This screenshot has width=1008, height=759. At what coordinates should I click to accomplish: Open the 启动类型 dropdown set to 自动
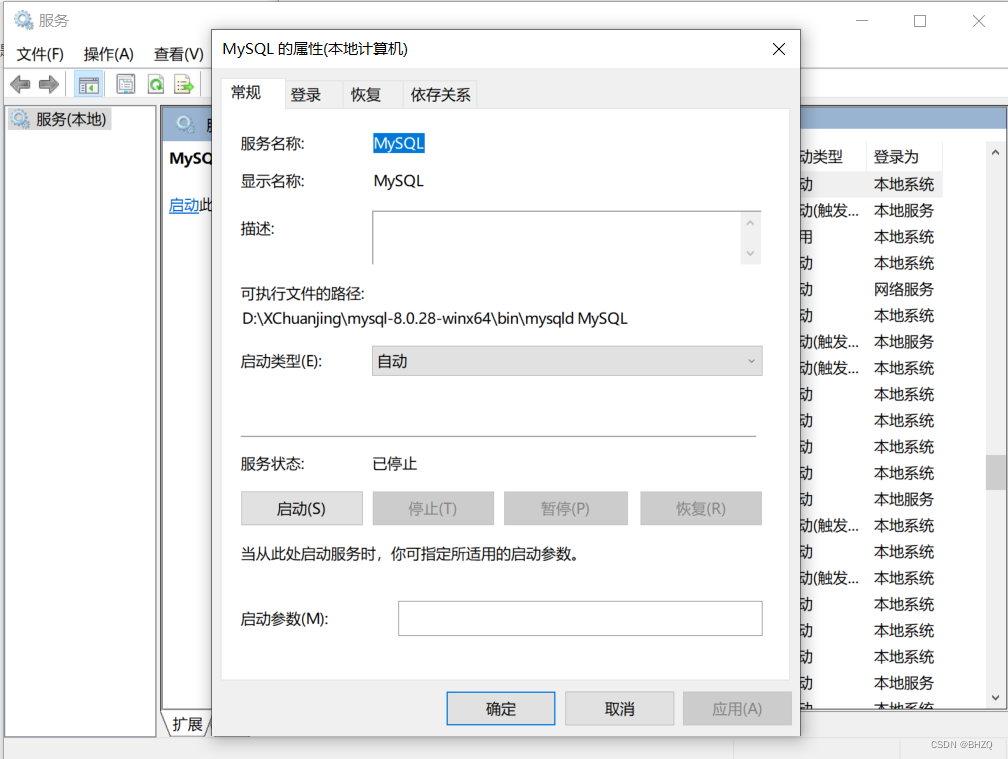(567, 361)
